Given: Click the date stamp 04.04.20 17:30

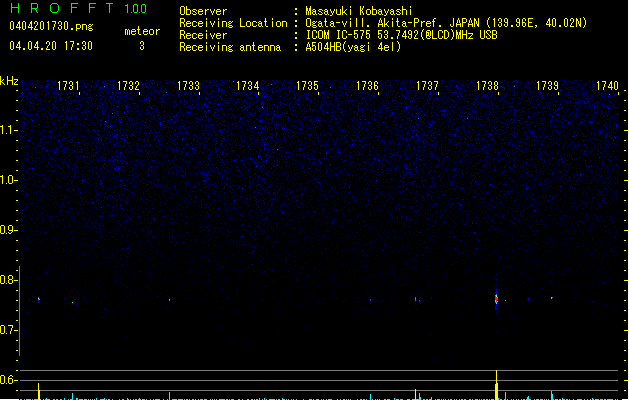Looking at the screenshot, I should click(x=51, y=46).
